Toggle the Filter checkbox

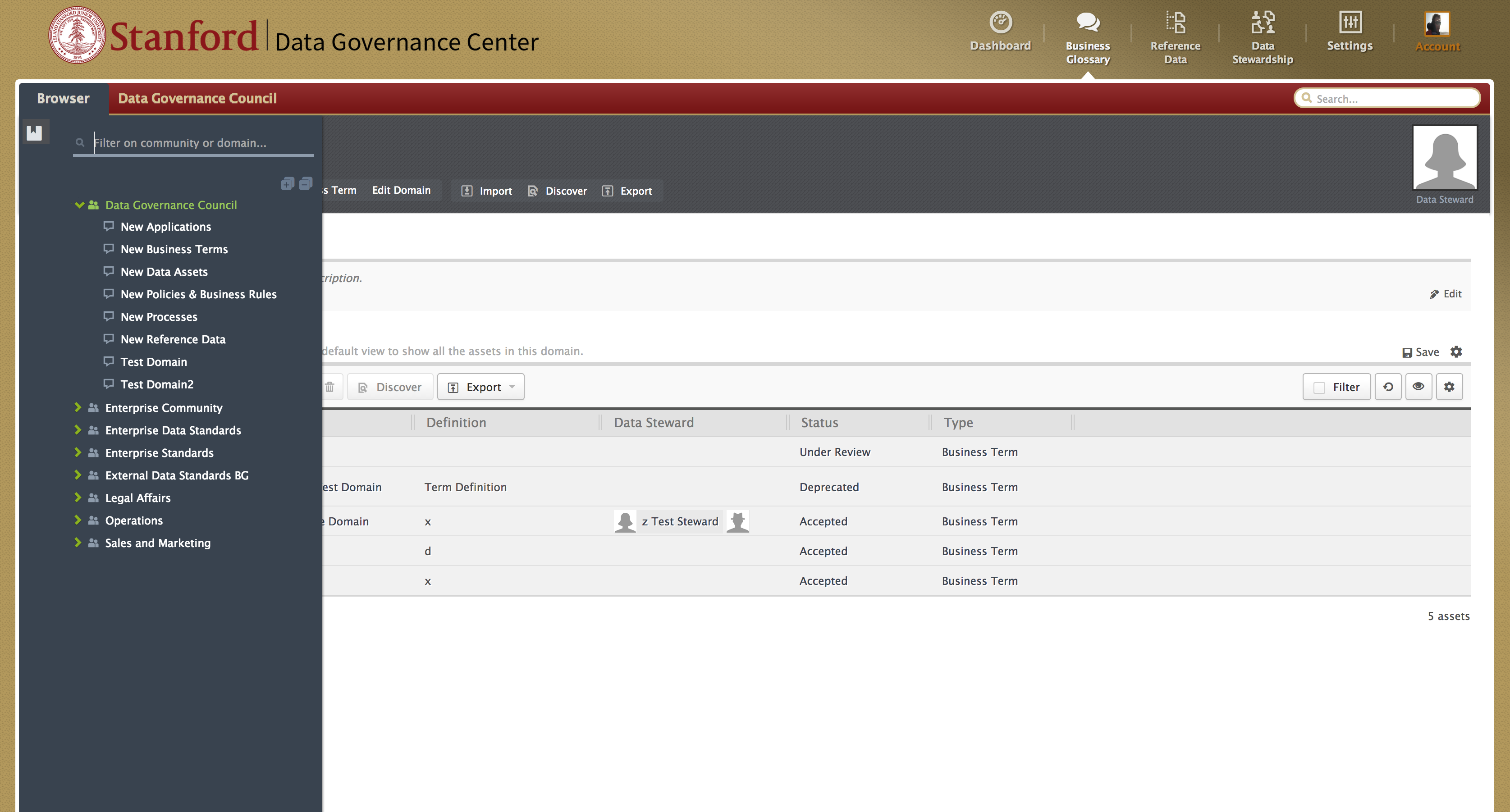[1319, 388]
